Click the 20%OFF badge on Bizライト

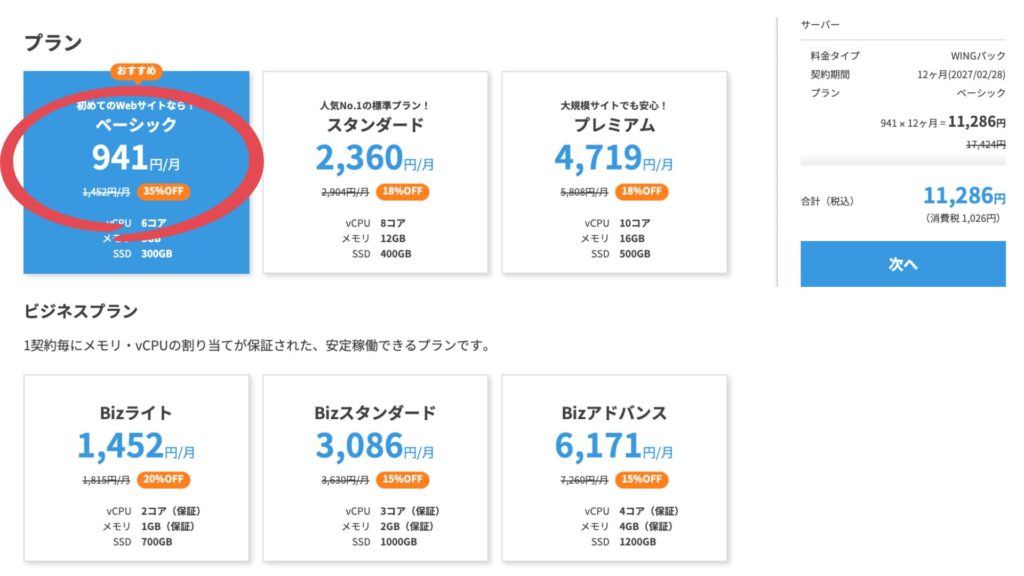point(165,479)
